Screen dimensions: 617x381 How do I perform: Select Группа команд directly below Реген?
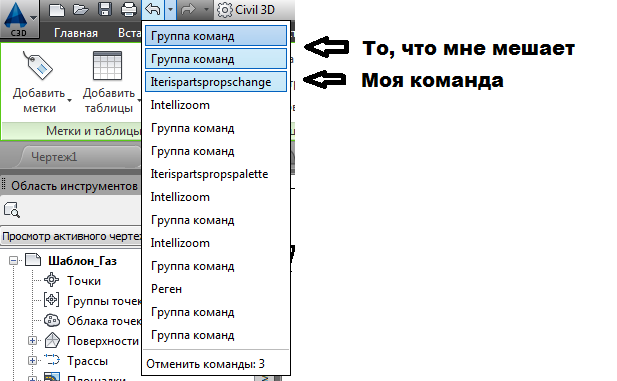coord(216,312)
